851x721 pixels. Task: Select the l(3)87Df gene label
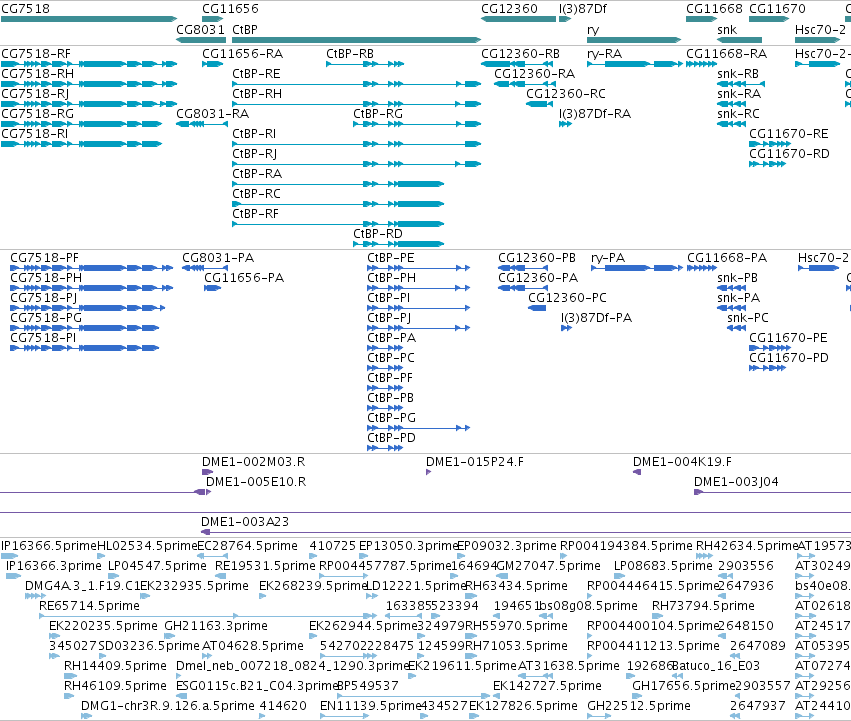(x=582, y=9)
